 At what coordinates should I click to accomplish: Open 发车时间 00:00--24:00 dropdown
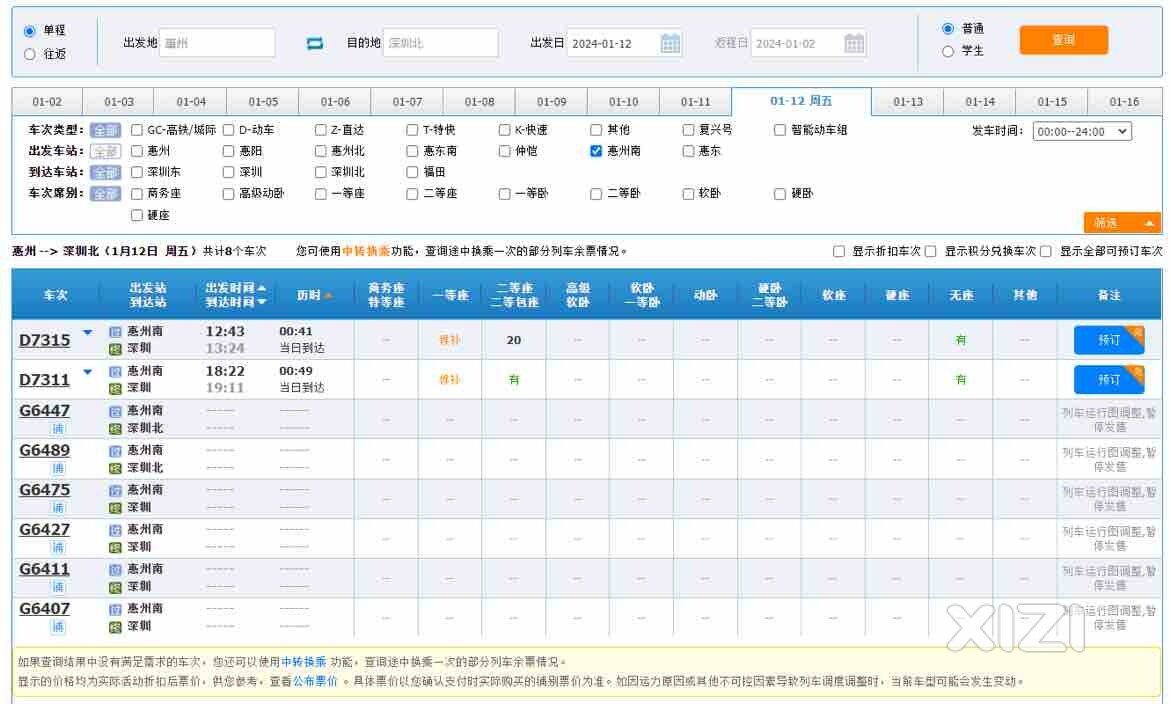click(x=1082, y=131)
